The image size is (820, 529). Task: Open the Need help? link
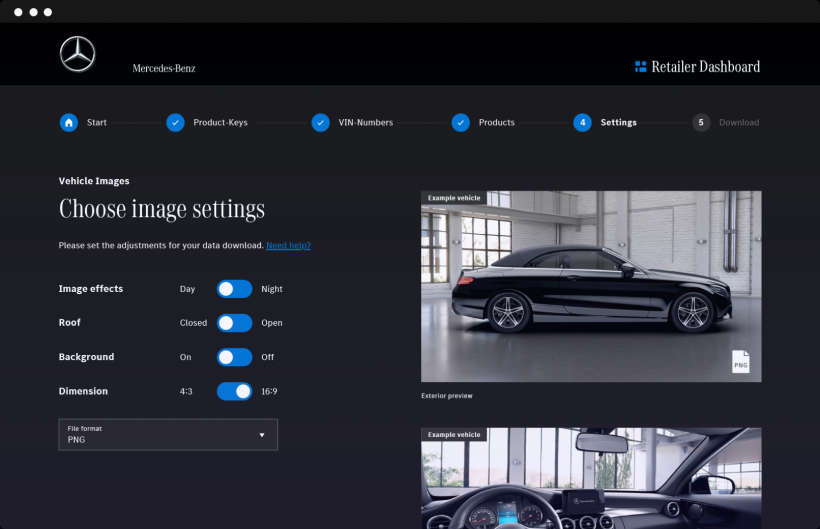pyautogui.click(x=288, y=245)
